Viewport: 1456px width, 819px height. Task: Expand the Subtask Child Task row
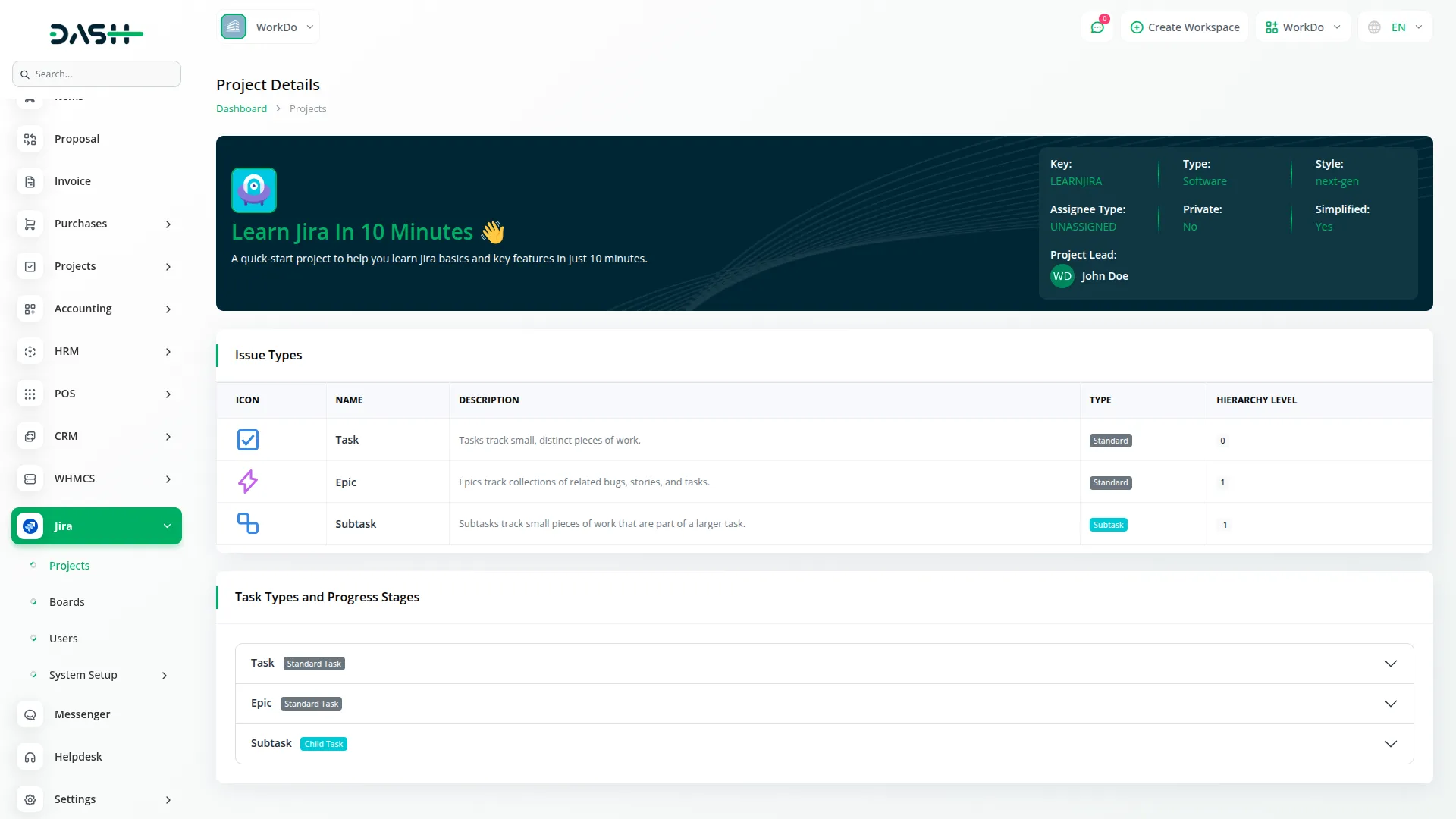coord(1390,744)
